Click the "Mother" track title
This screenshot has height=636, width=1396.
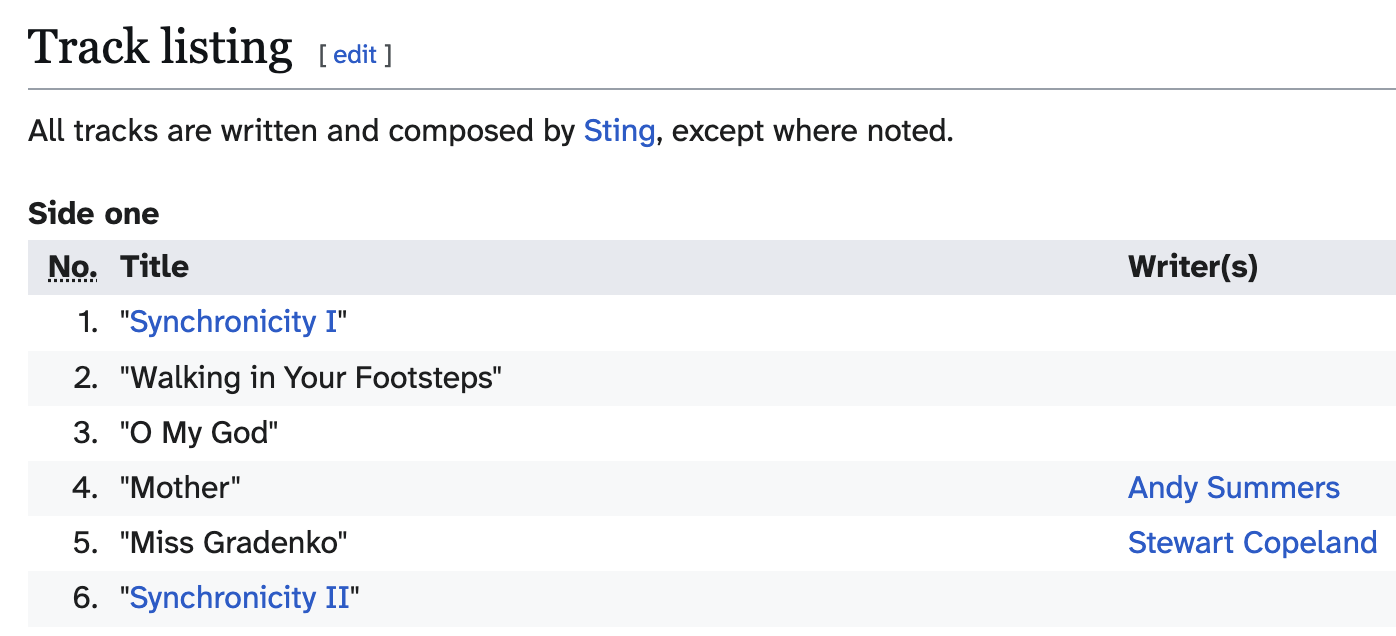pyautogui.click(x=181, y=488)
